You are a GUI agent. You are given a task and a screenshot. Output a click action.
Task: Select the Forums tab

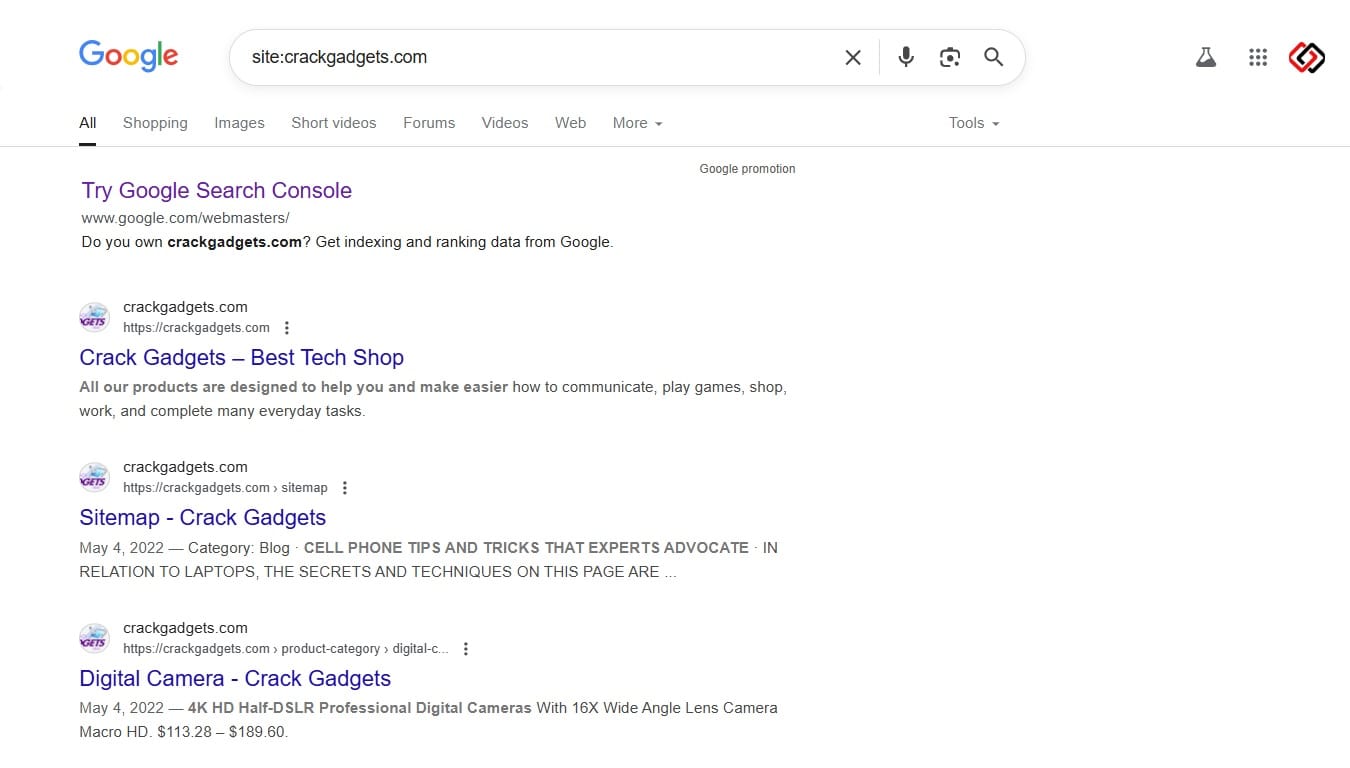(429, 123)
